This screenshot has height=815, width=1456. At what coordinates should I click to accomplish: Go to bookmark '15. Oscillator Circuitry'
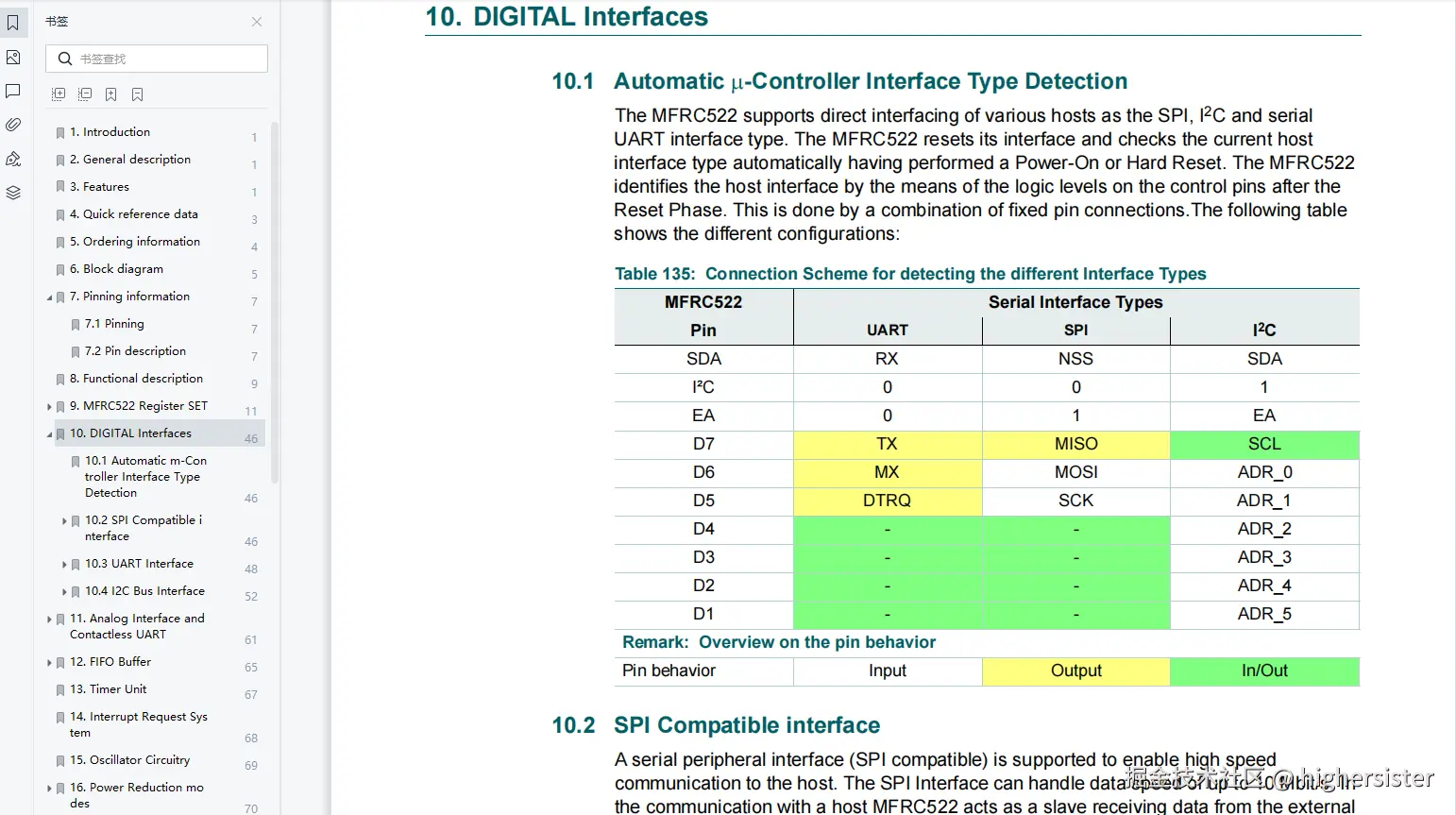pos(129,760)
